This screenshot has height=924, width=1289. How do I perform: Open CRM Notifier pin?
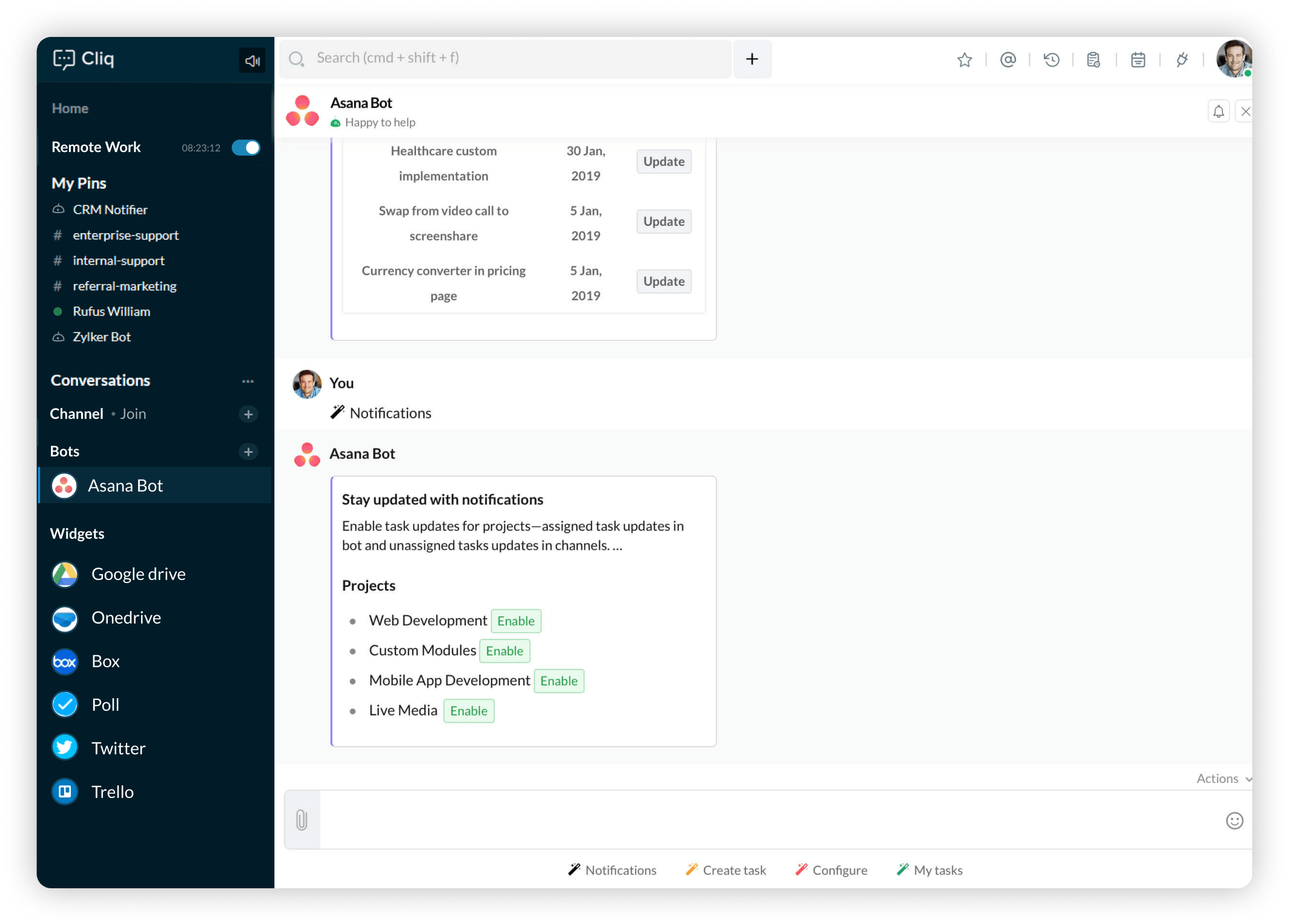pyautogui.click(x=100, y=210)
